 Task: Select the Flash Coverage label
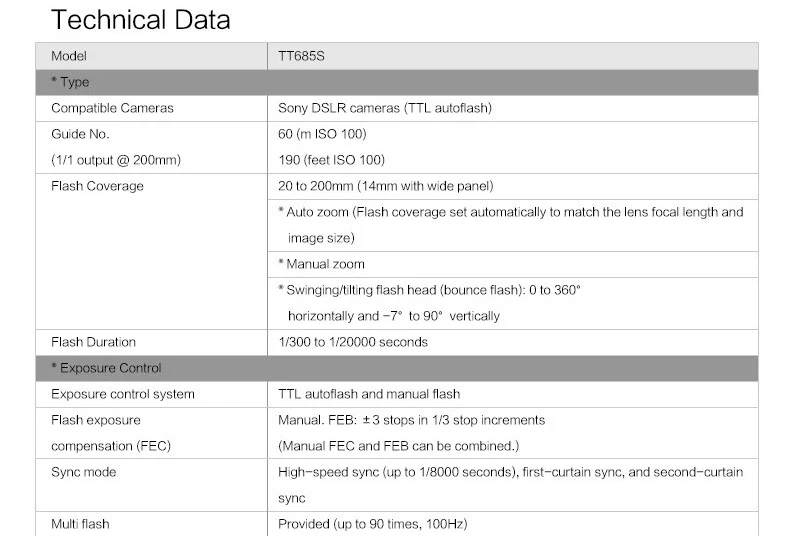[x=97, y=186]
